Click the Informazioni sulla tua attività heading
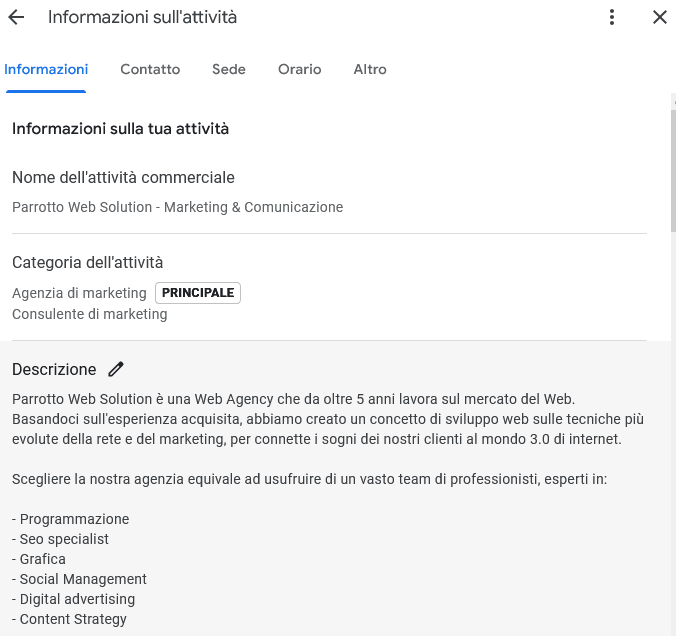 [x=120, y=129]
